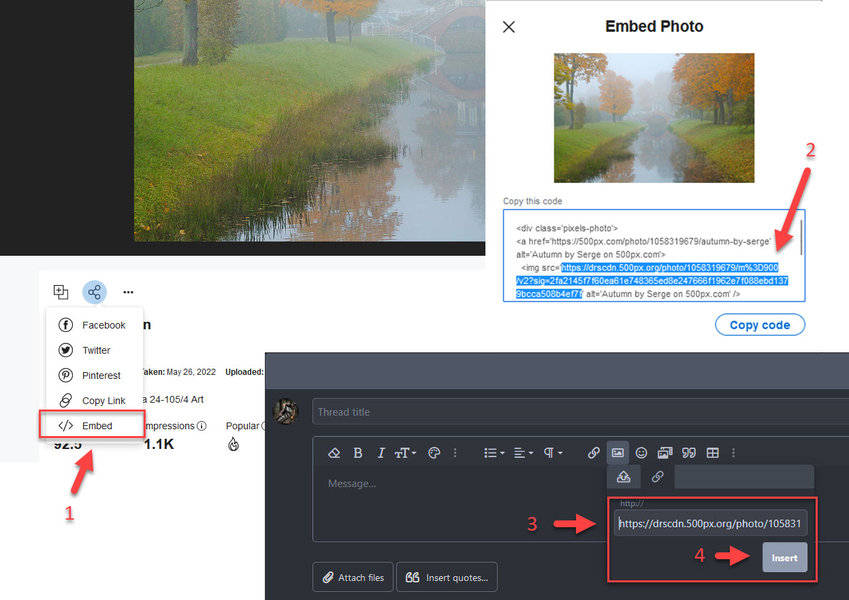Expand the list options dropdown
This screenshot has width=849, height=600.
[494, 453]
